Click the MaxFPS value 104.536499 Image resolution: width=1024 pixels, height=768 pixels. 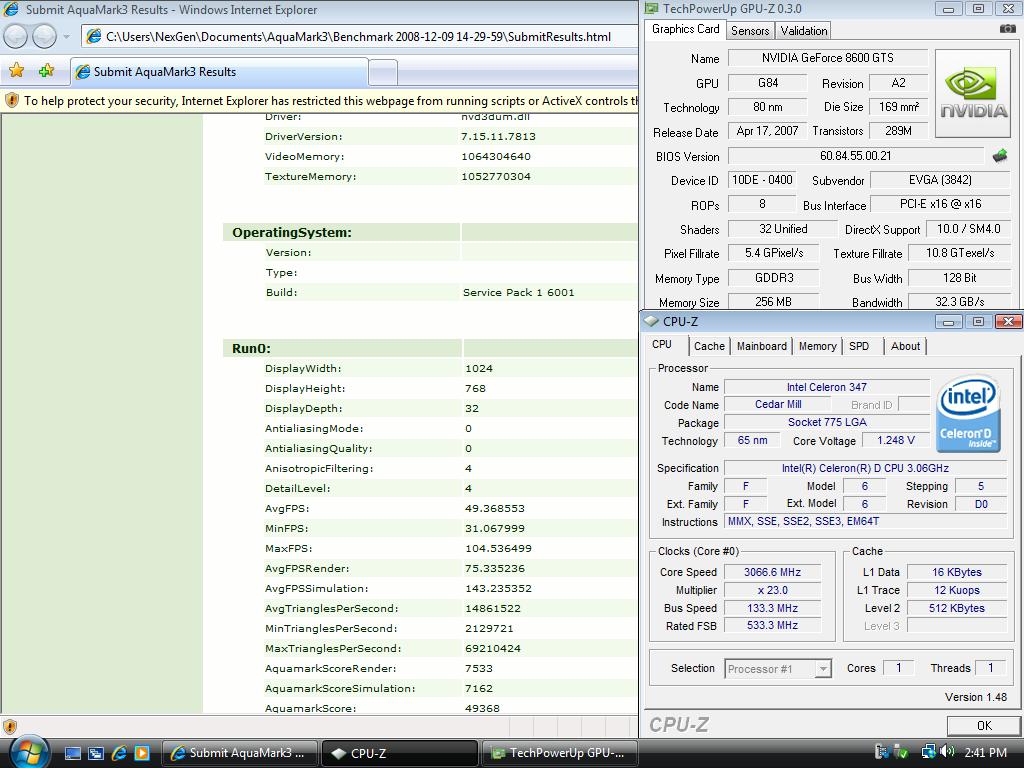click(x=498, y=549)
